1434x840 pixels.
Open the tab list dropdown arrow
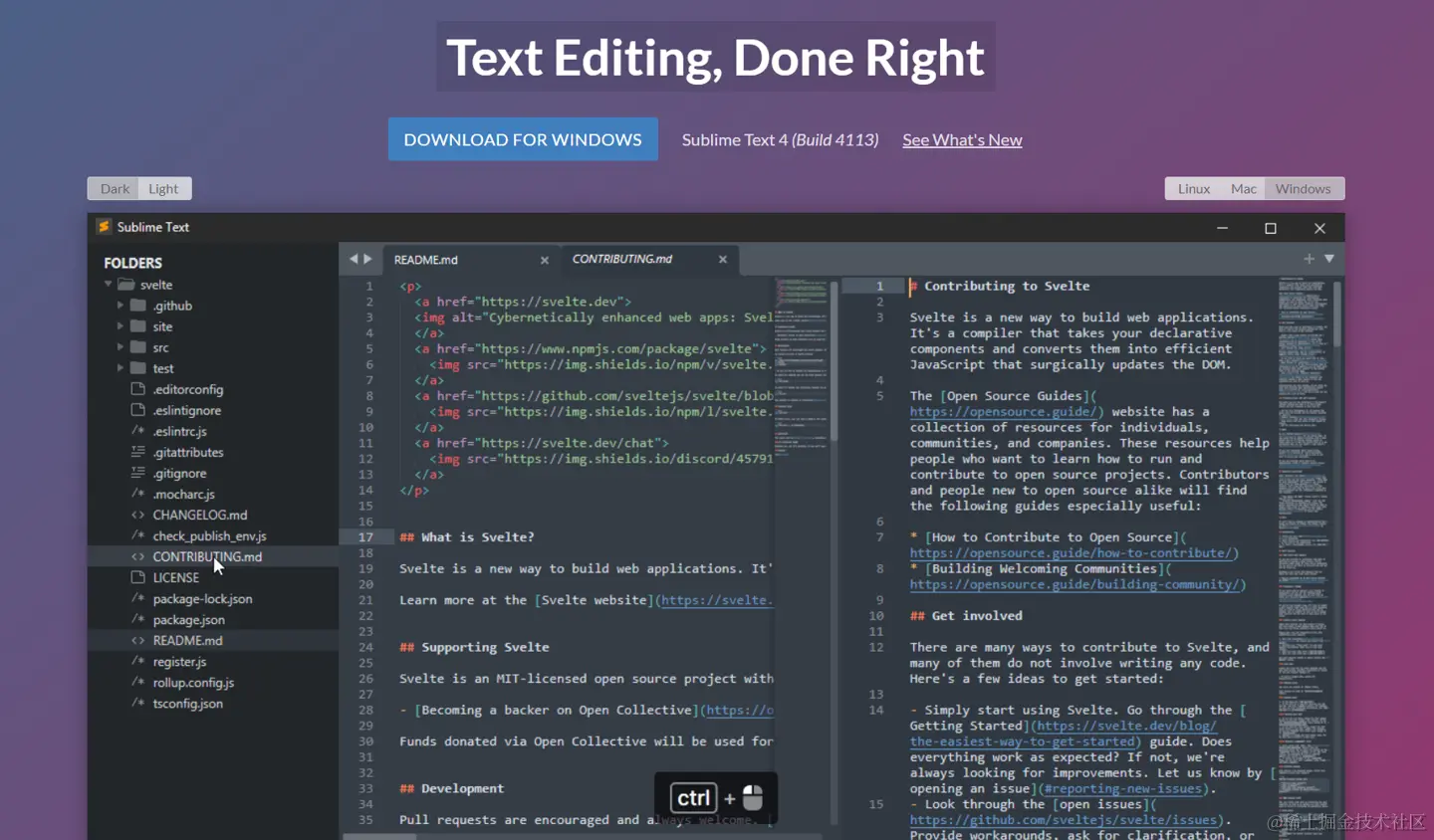coord(1328,259)
